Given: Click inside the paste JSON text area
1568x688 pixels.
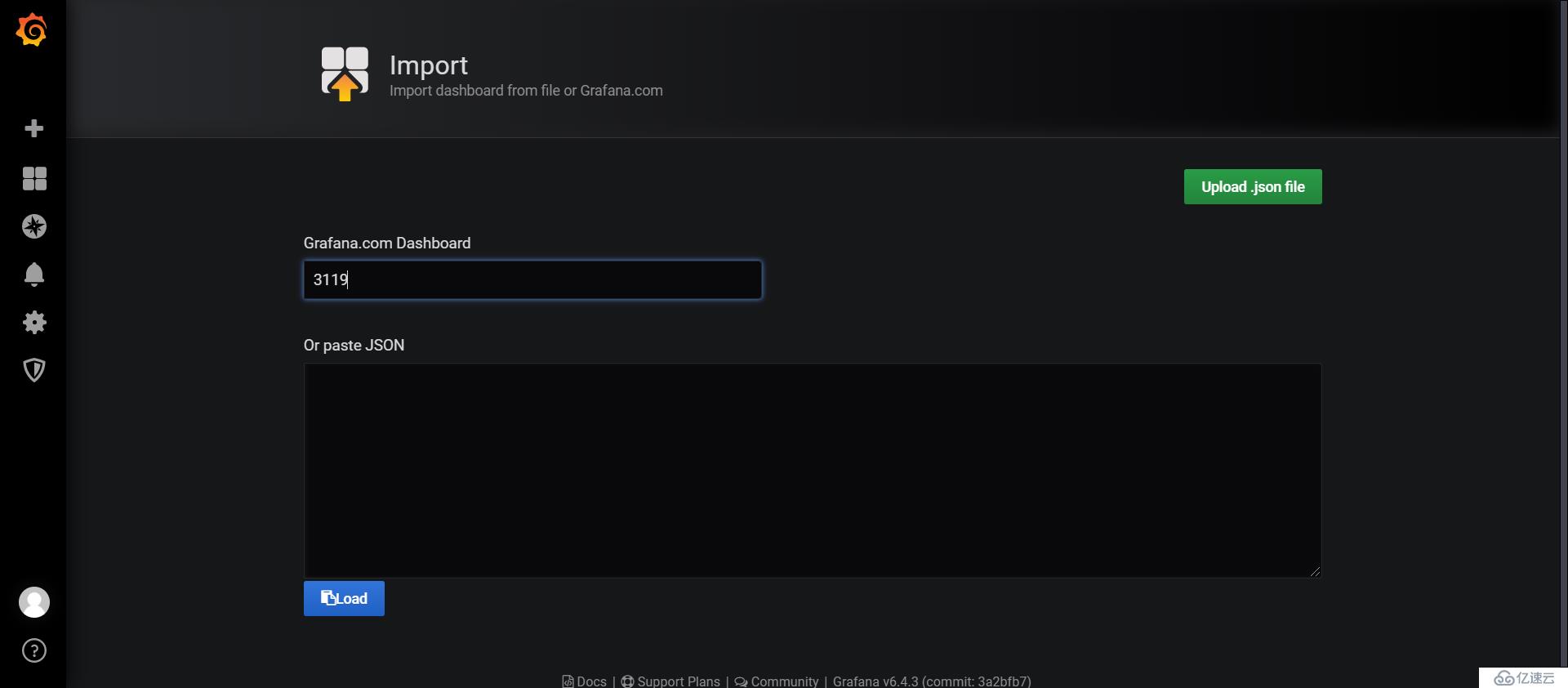Looking at the screenshot, I should tap(813, 471).
